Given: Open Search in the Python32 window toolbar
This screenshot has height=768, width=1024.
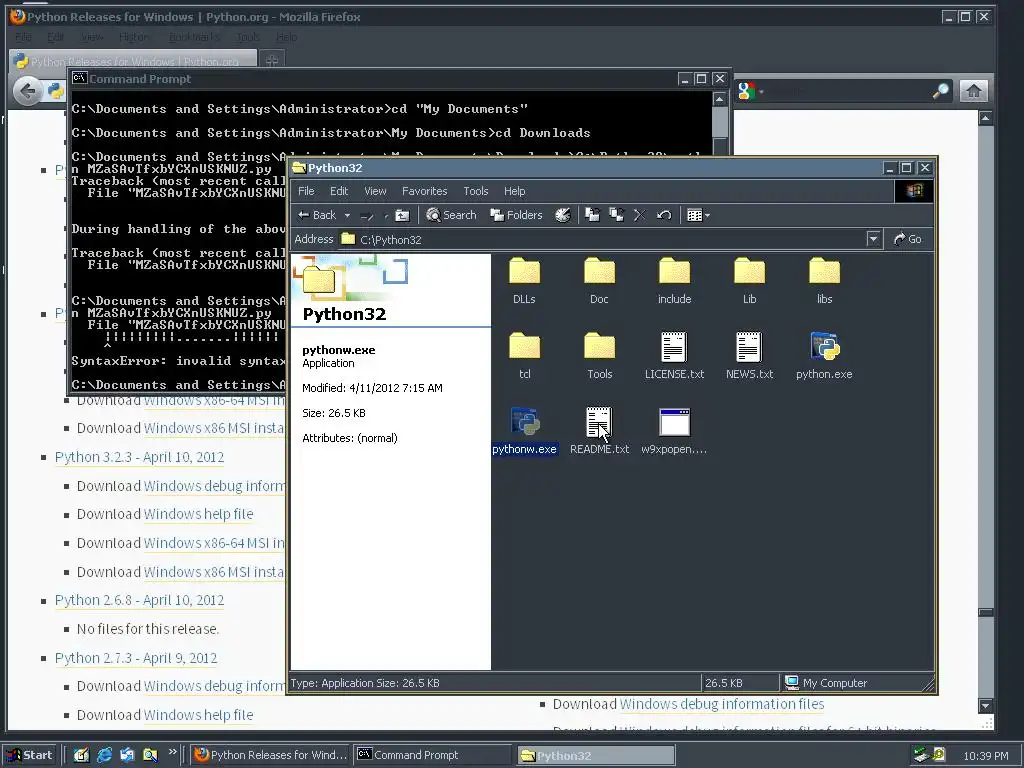Looking at the screenshot, I should click(x=451, y=215).
